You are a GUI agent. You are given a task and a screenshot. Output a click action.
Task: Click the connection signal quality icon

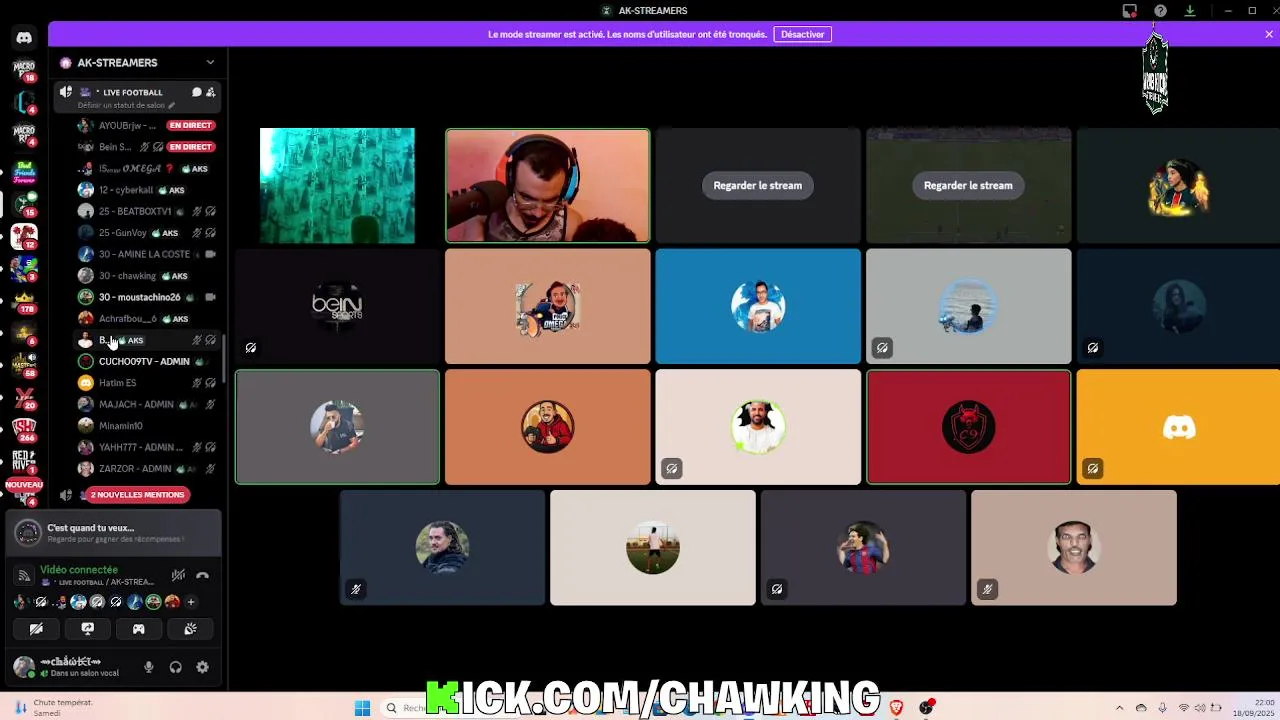24,575
